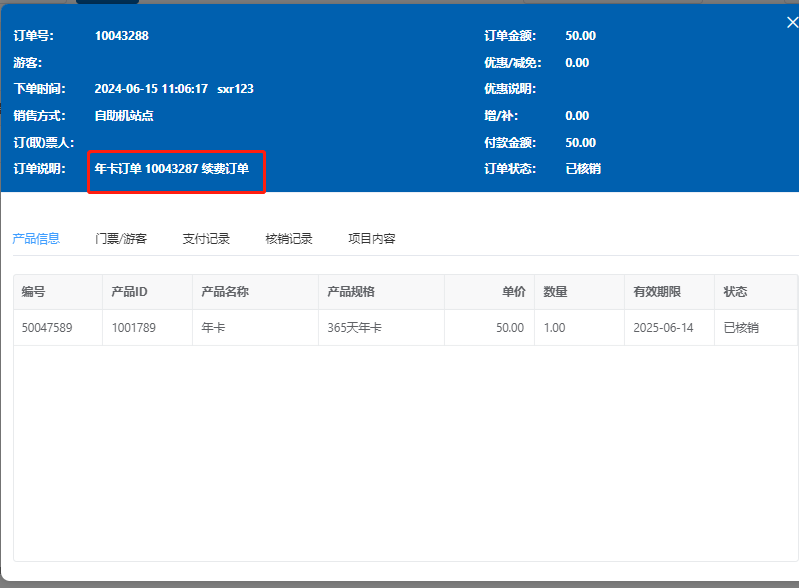The height and width of the screenshot is (588, 799).
Task: Click the 365天年卡 specification cell
Action: (354, 328)
